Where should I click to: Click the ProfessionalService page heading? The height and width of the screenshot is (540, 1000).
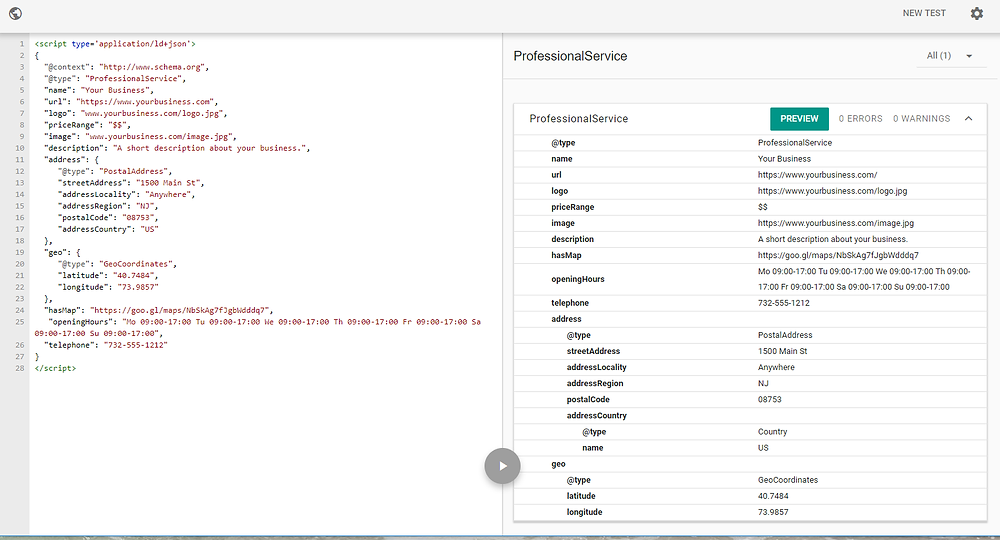tap(570, 56)
